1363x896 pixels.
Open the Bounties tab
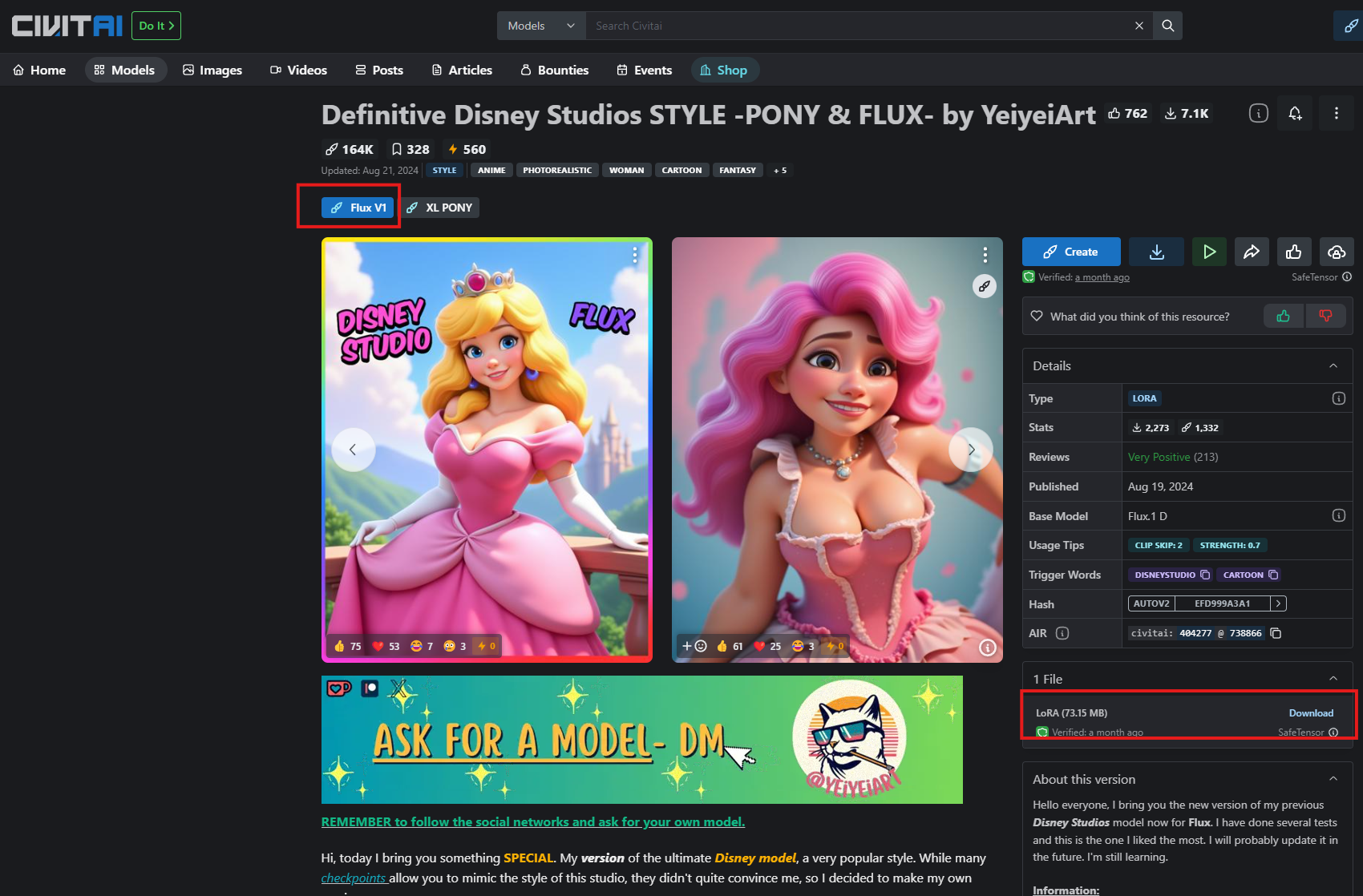(555, 70)
